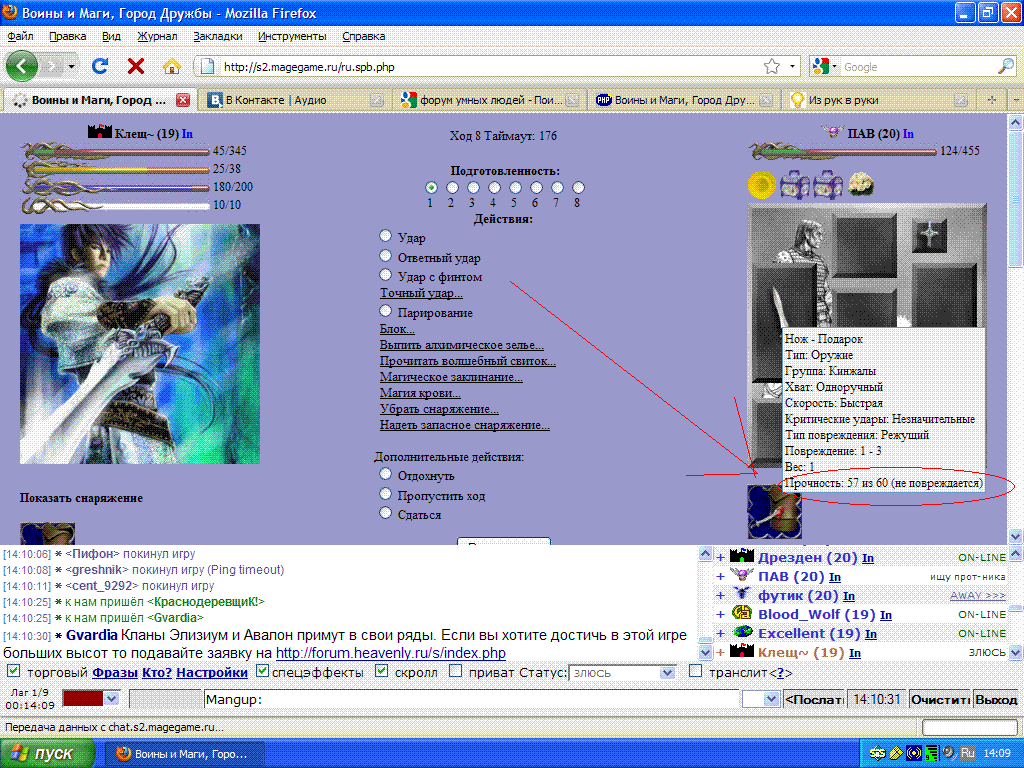The width and height of the screenshot is (1024, 768).
Task: Stop loading with the red X icon
Action: point(136,66)
